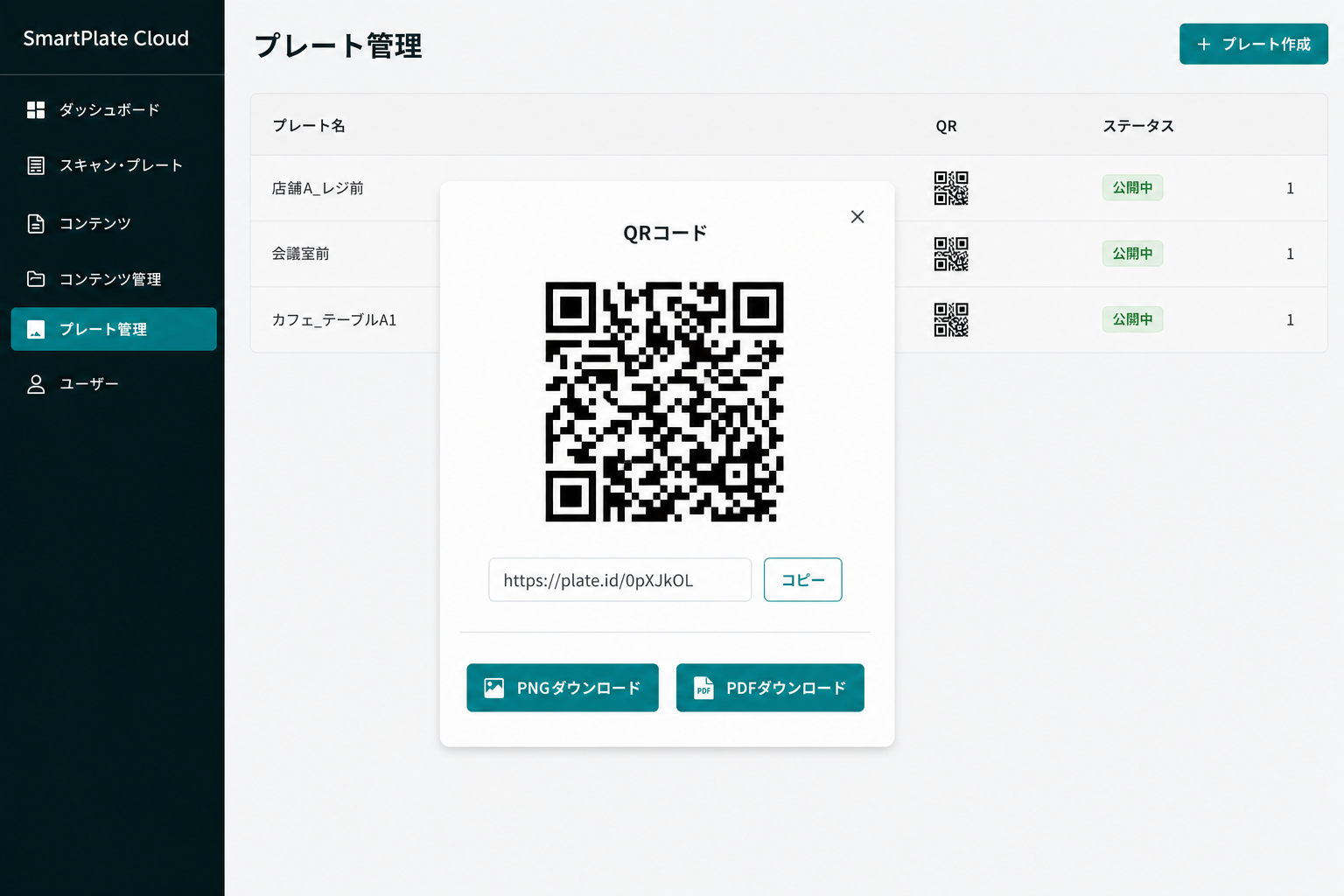Viewport: 1344px width, 896px height.
Task: Download the QR code as PDF
Action: (770, 688)
